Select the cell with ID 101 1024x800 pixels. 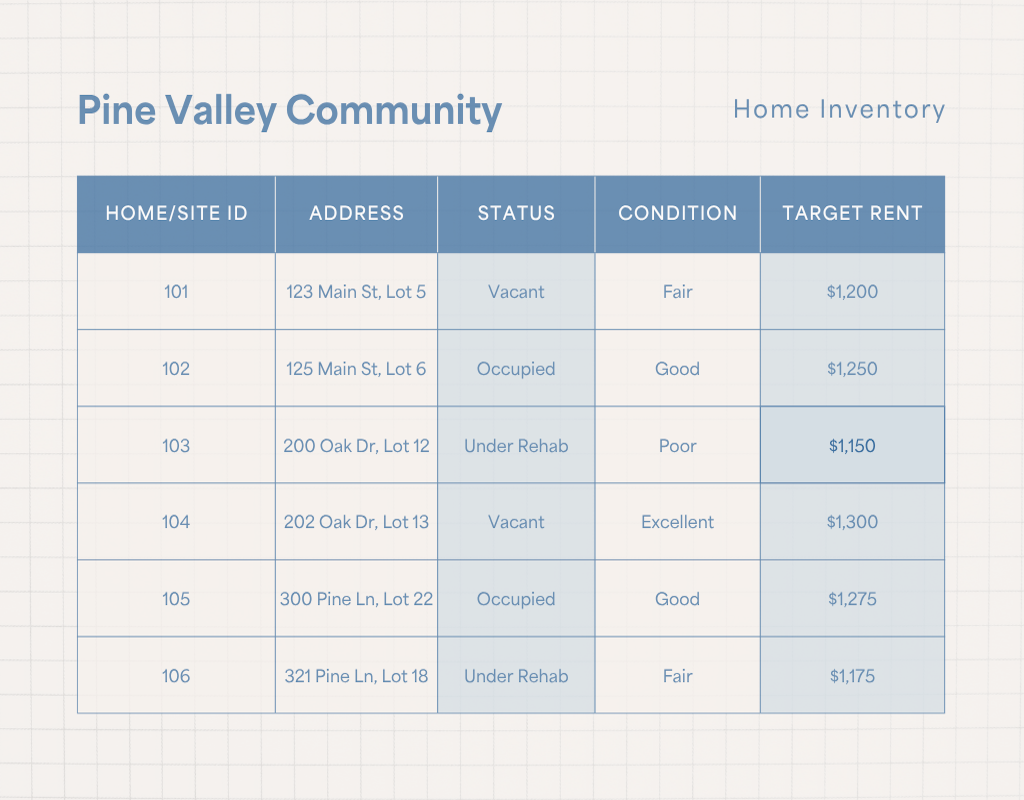[176, 291]
